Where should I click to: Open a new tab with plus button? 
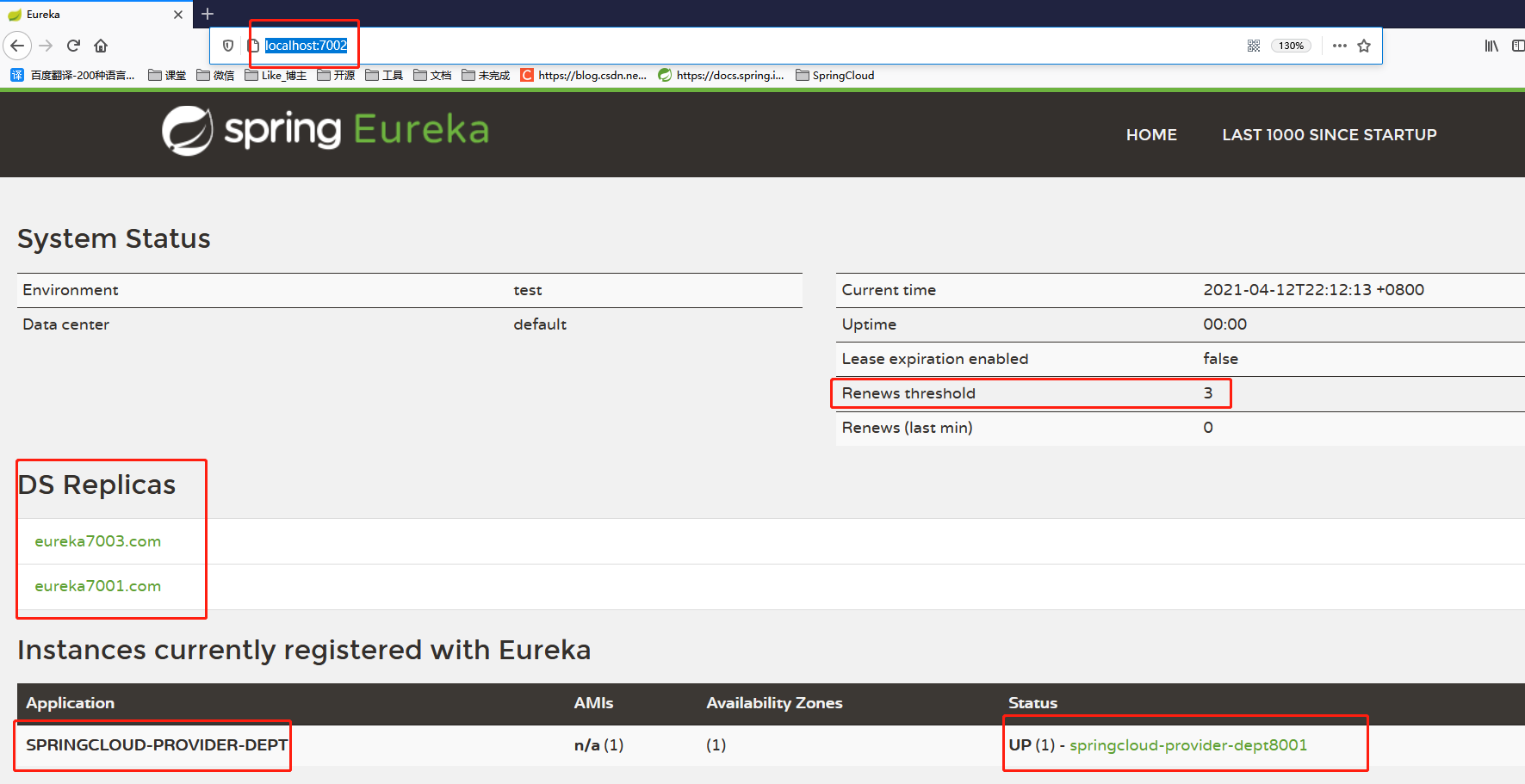(208, 14)
